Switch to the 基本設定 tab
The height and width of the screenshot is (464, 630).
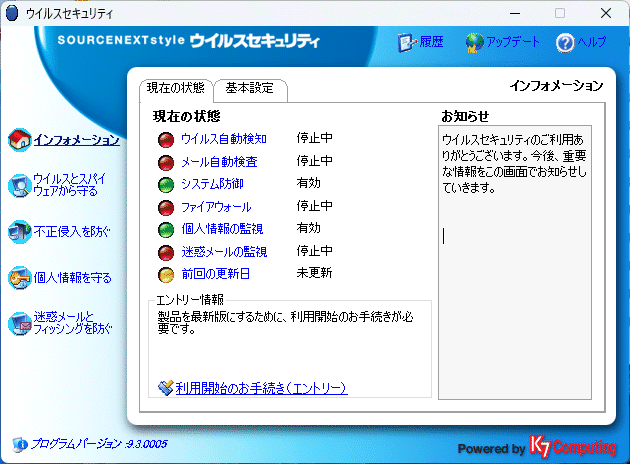pyautogui.click(x=250, y=88)
